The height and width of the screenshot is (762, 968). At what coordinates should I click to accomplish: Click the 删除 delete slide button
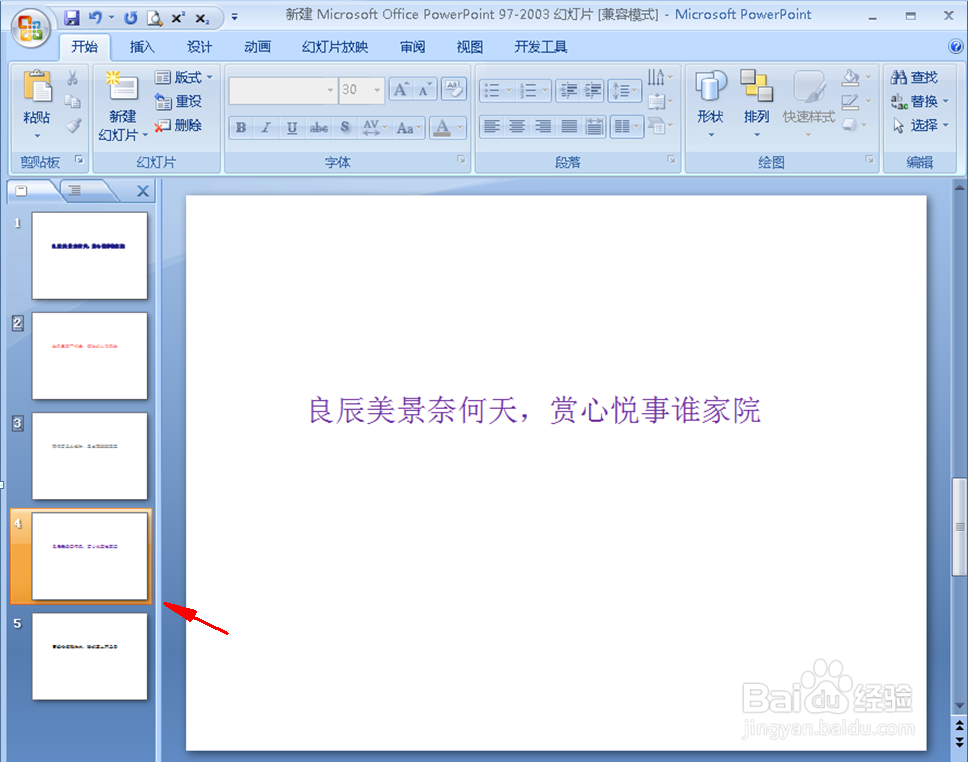click(x=178, y=125)
